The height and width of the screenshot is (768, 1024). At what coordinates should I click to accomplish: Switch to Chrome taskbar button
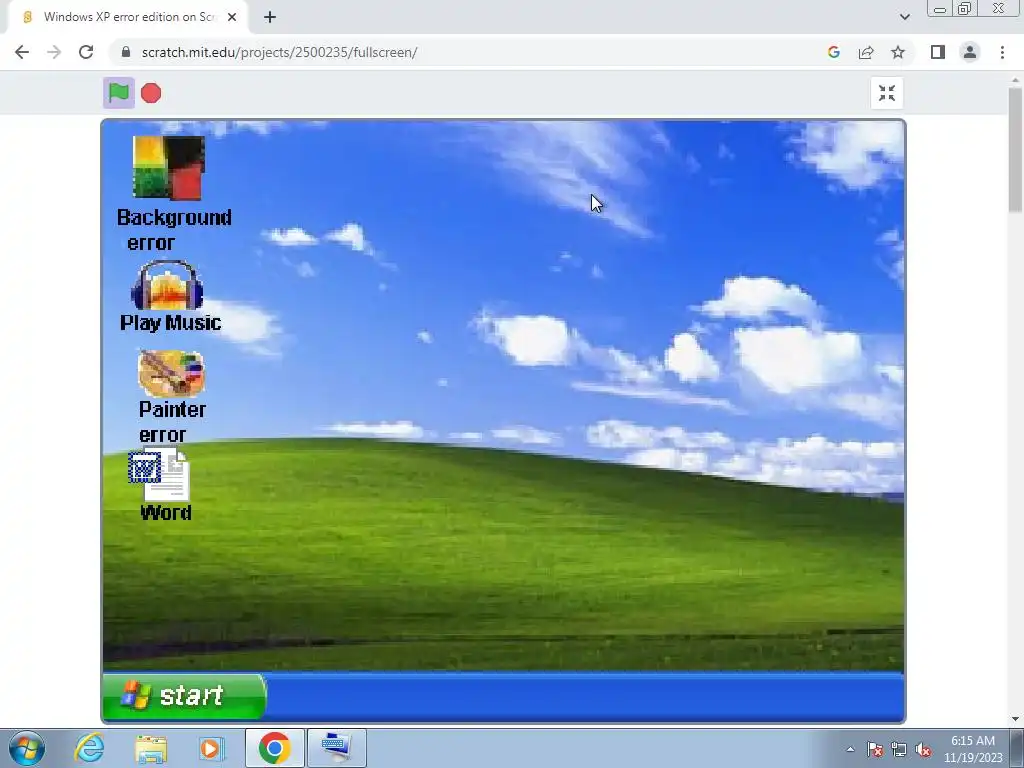pos(274,748)
